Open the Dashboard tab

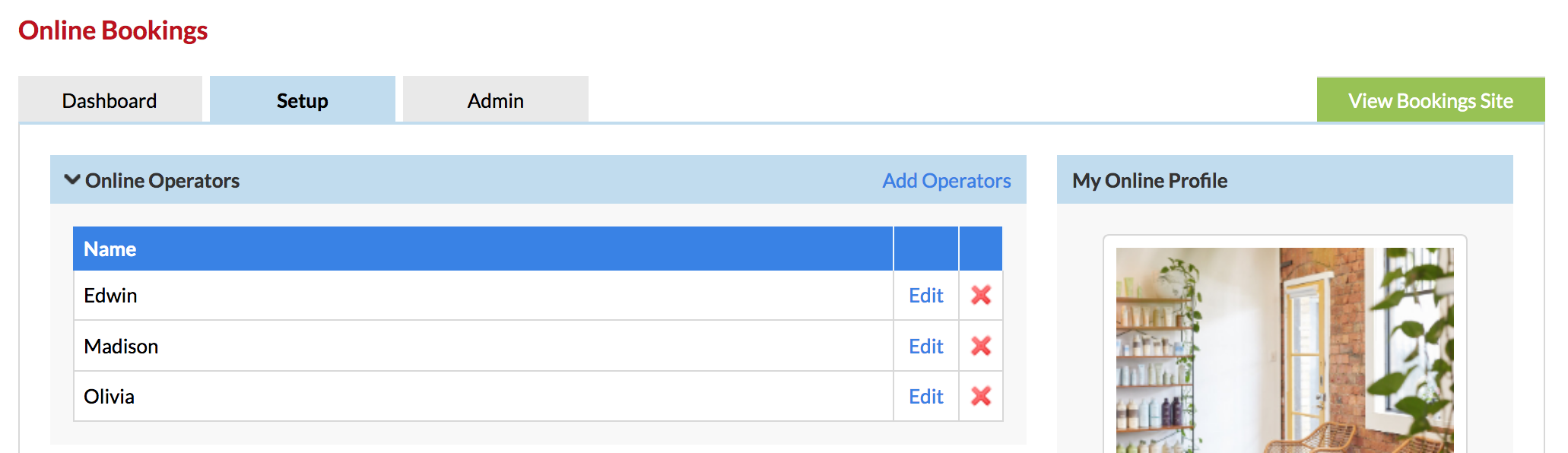[x=110, y=100]
